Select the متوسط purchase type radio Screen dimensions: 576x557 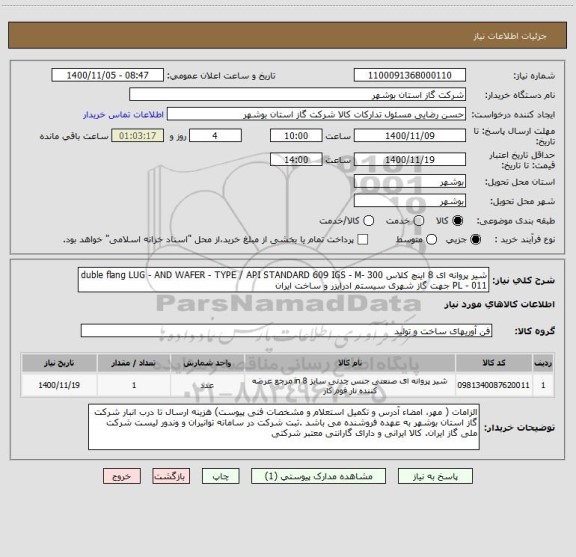coord(431,240)
